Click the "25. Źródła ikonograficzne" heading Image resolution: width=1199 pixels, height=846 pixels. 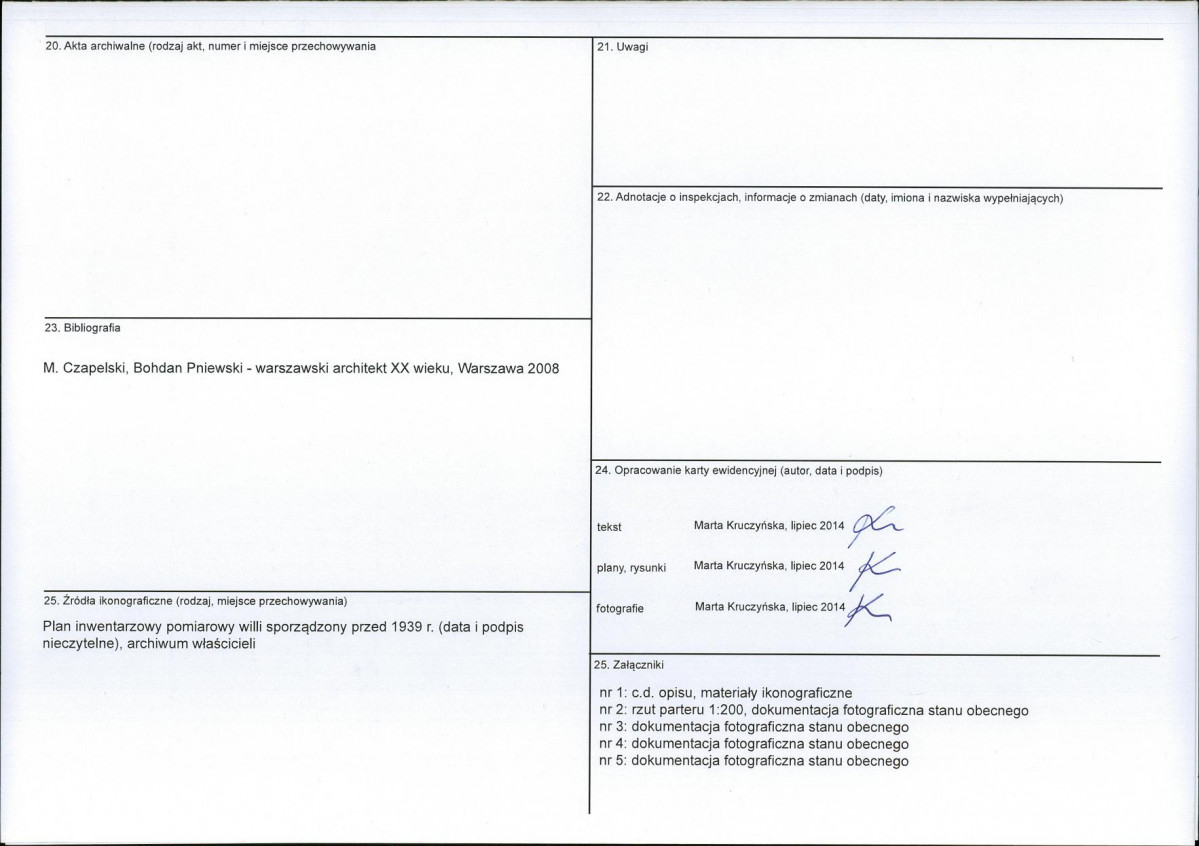196,601
